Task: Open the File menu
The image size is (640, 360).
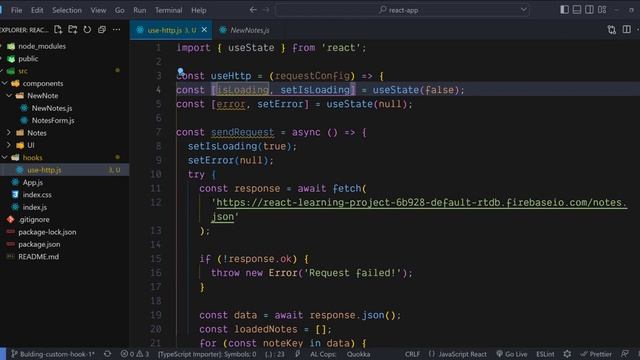Action: [x=17, y=10]
